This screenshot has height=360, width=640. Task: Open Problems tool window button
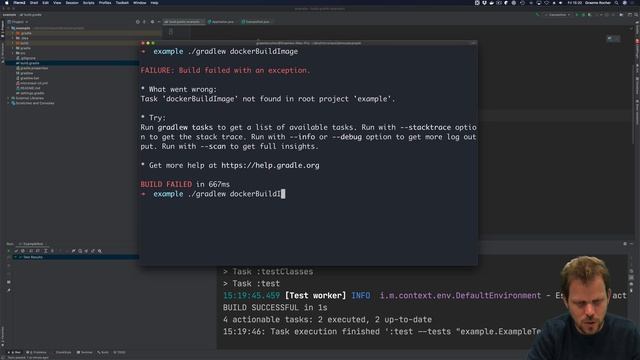tap(37, 352)
